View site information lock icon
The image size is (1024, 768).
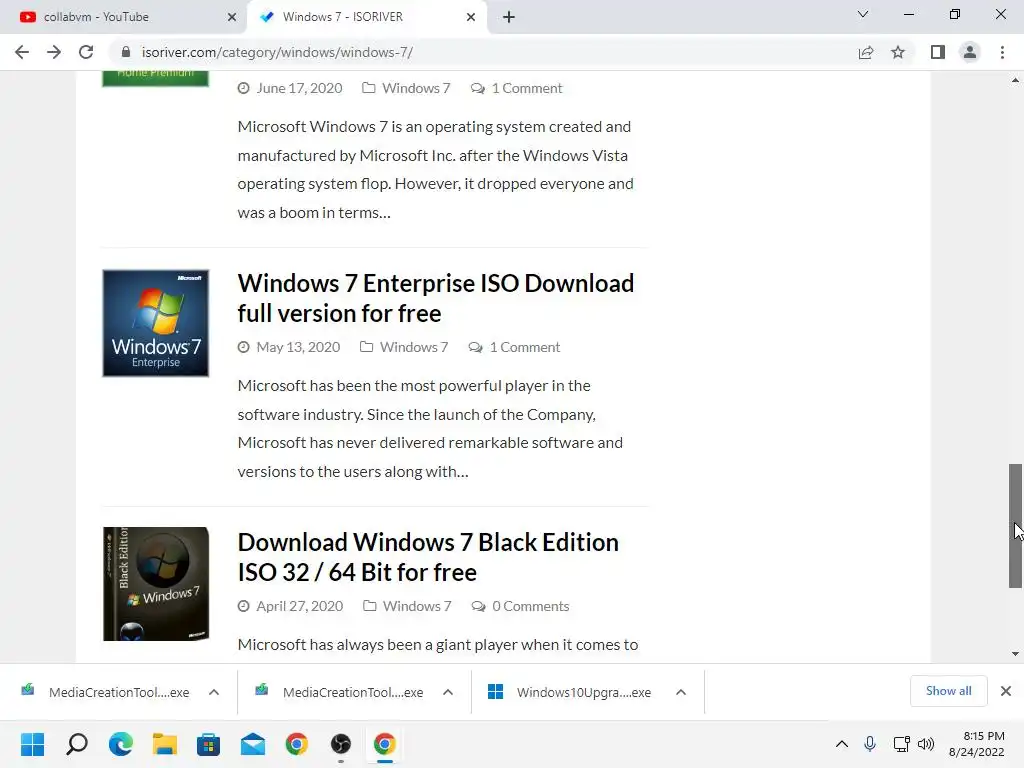126,52
